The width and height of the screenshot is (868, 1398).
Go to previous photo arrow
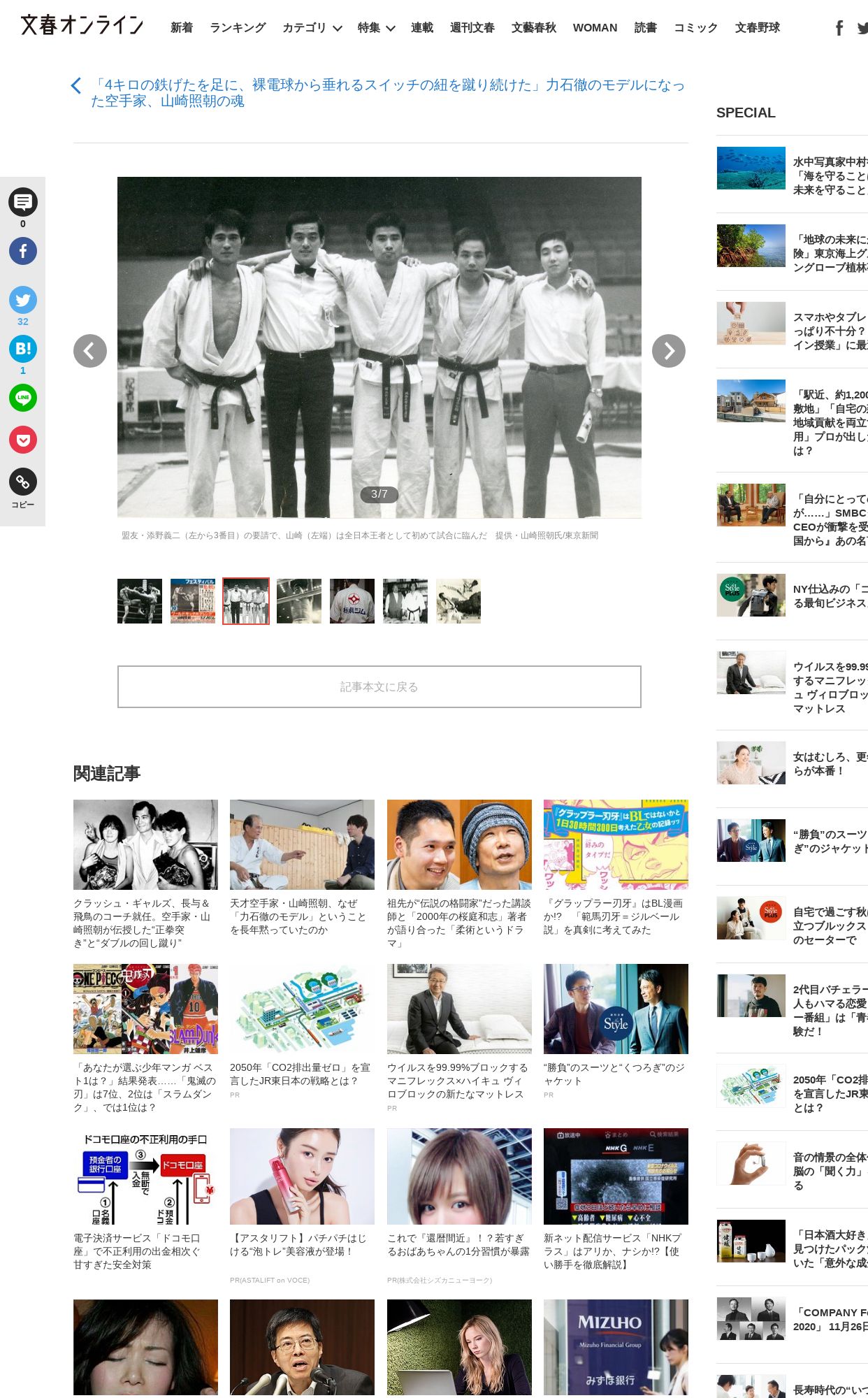(x=90, y=351)
